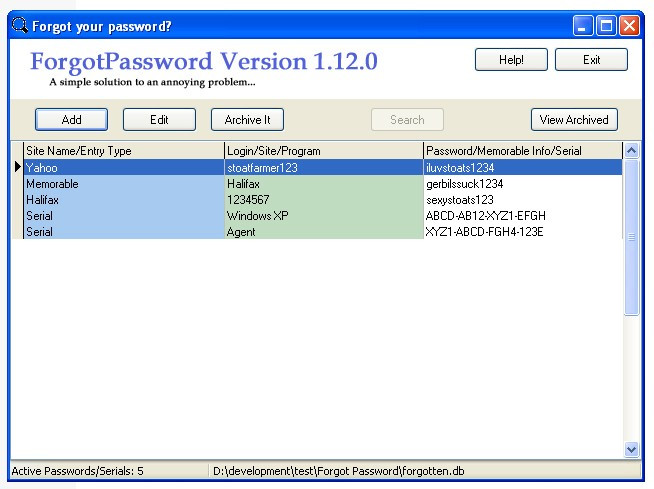Click the scrollbar up arrow

(631, 150)
